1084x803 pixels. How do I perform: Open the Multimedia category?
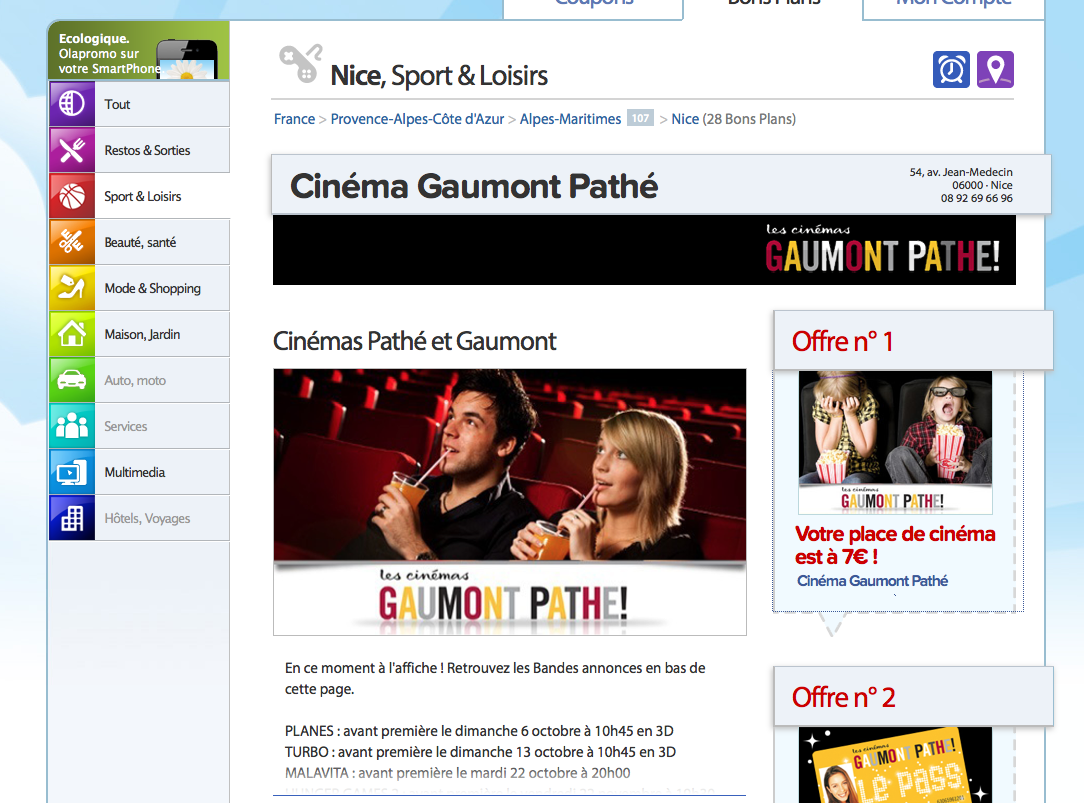coord(139,472)
